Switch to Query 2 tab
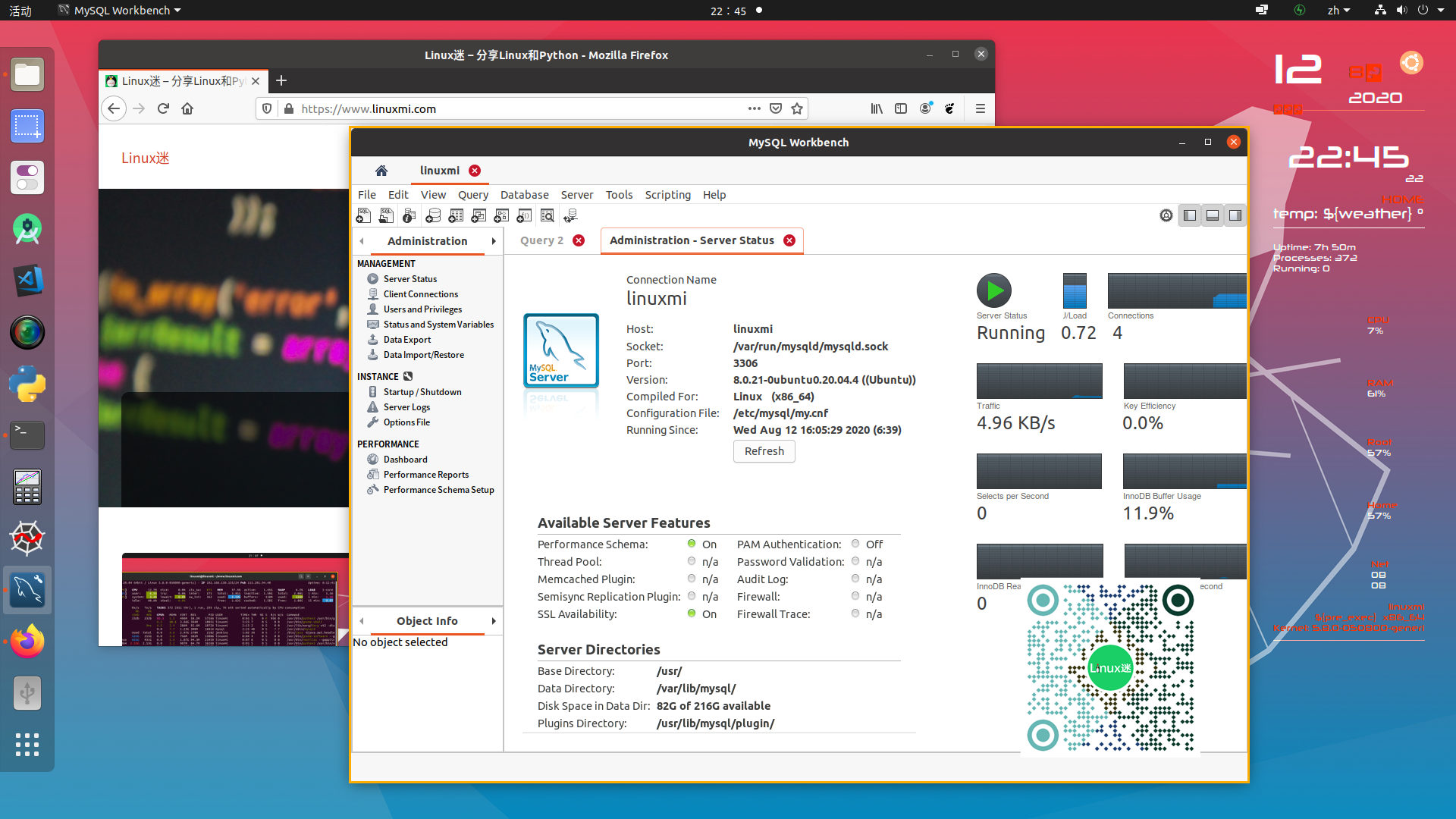1456x819 pixels. [x=541, y=240]
